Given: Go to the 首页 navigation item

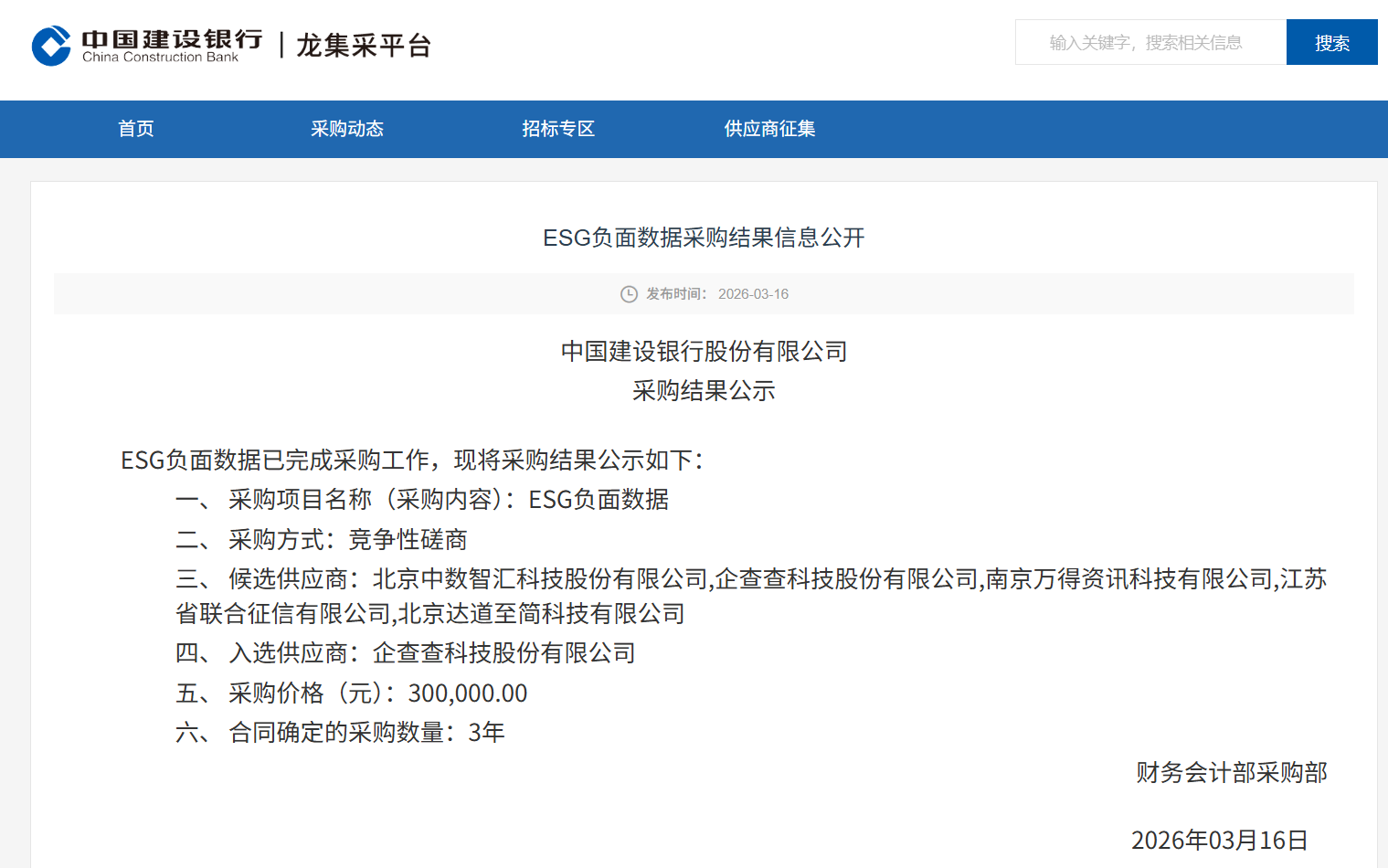Looking at the screenshot, I should coord(136,129).
